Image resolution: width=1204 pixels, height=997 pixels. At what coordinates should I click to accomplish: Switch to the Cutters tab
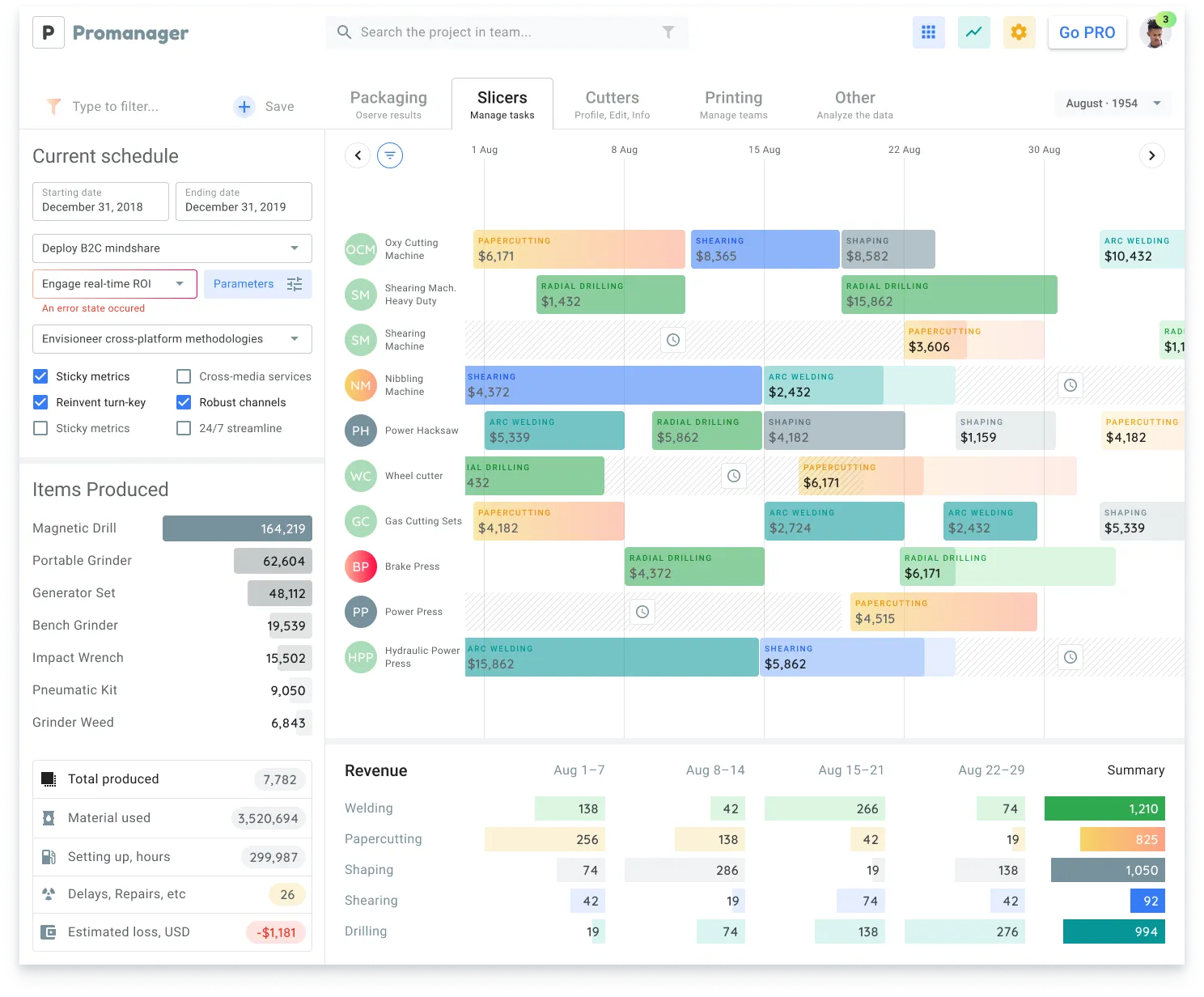(x=612, y=104)
